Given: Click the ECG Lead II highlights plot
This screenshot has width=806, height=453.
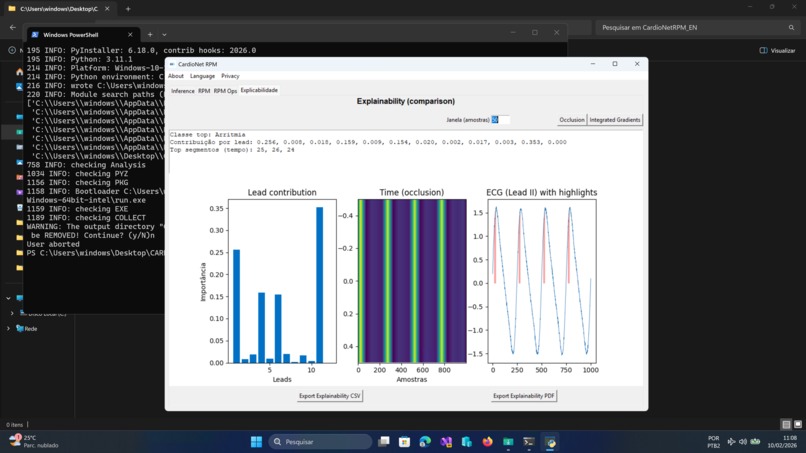Looking at the screenshot, I should point(542,281).
